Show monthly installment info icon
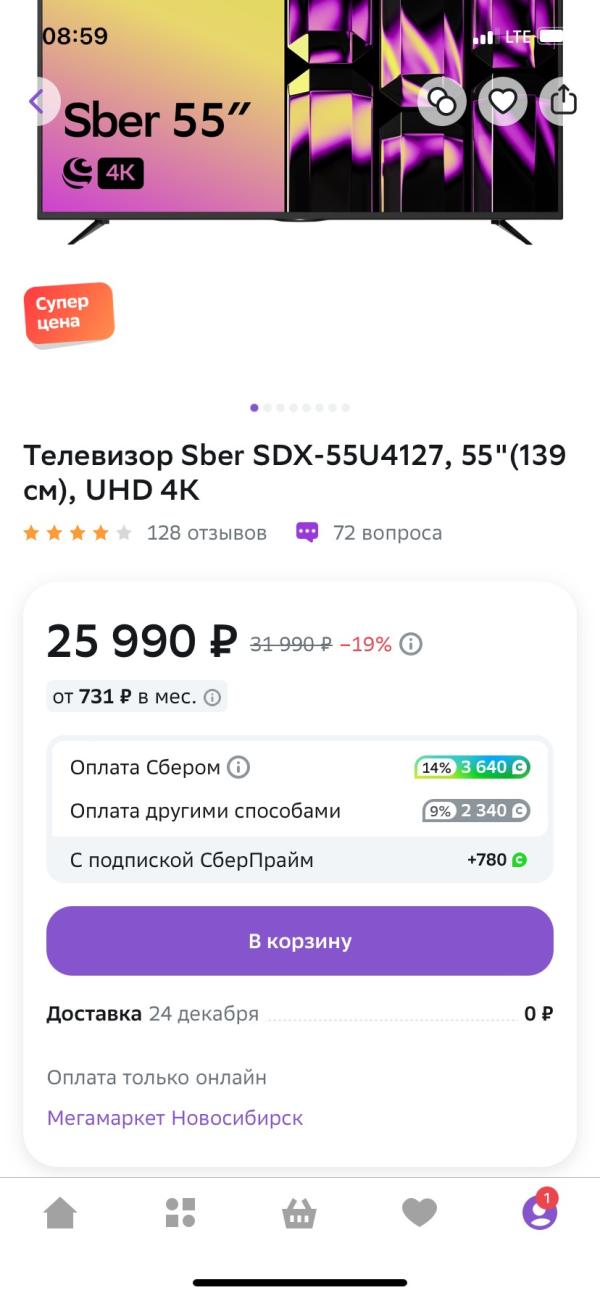The image size is (600, 1297). [x=212, y=698]
